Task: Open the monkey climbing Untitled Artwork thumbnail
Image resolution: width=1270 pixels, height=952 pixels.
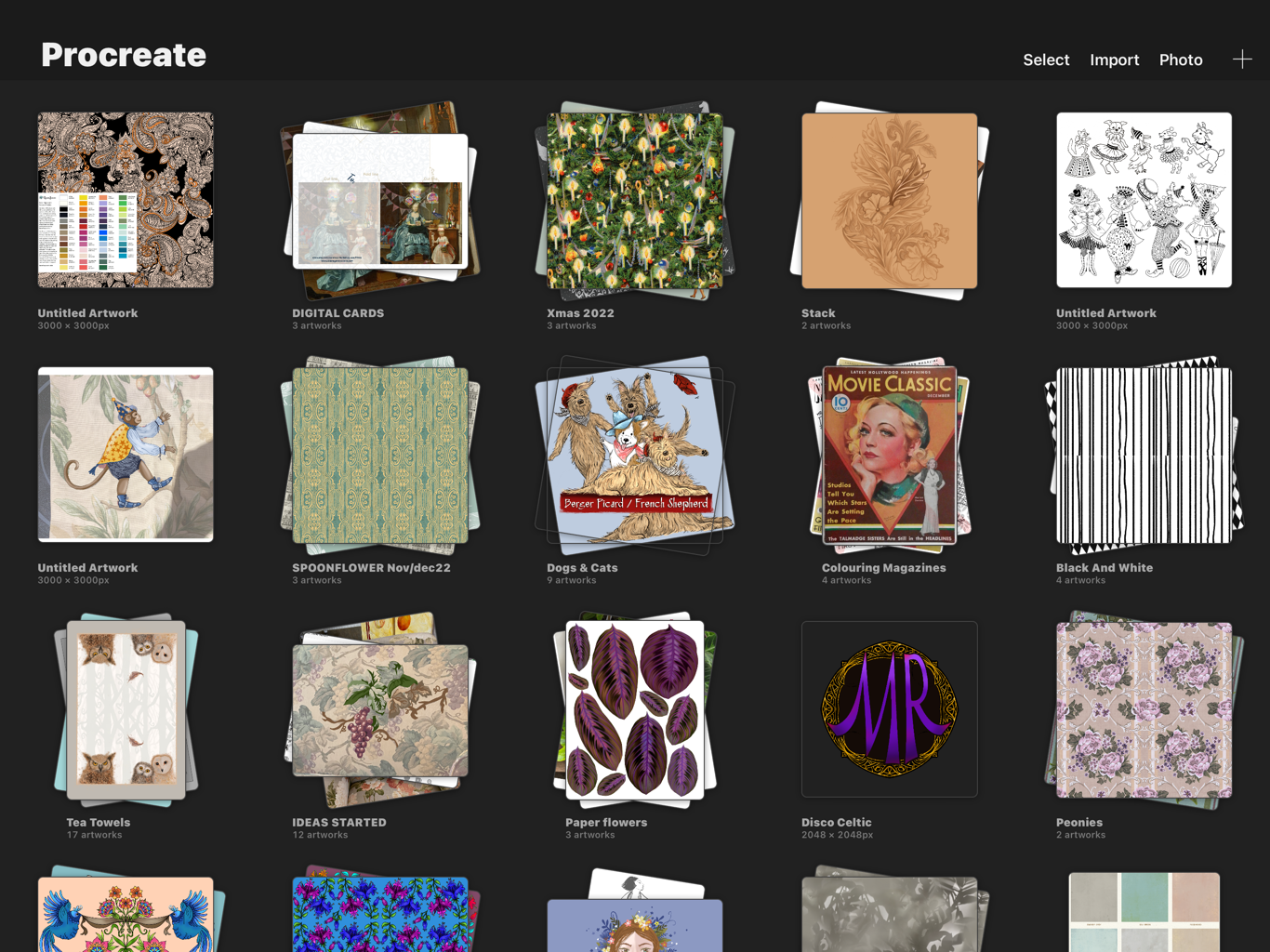Action: [126, 455]
